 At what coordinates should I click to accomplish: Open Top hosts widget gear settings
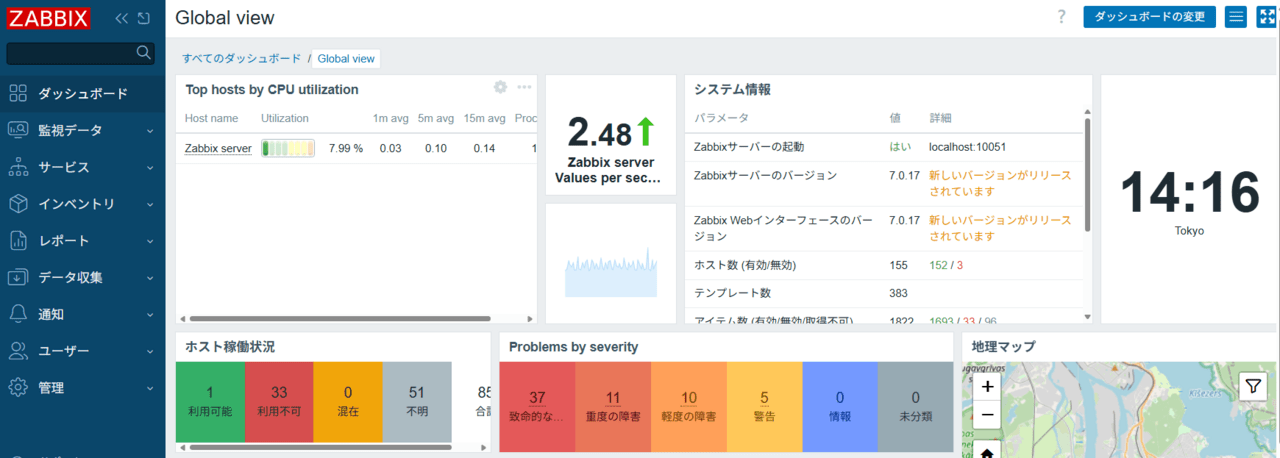[501, 88]
